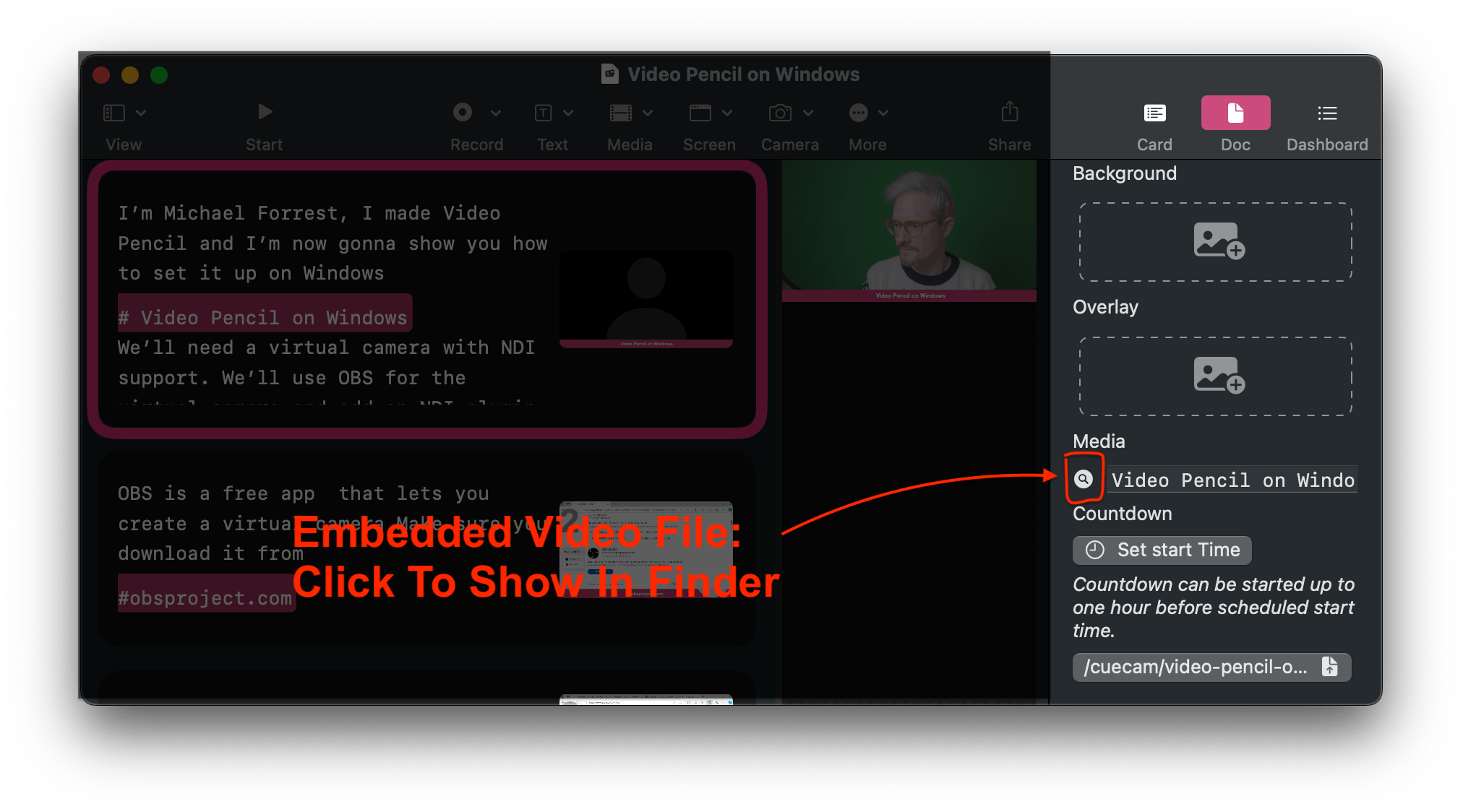Click the live camera preview of the man
Image resolution: width=1463 pixels, height=812 pixels.
click(x=909, y=230)
